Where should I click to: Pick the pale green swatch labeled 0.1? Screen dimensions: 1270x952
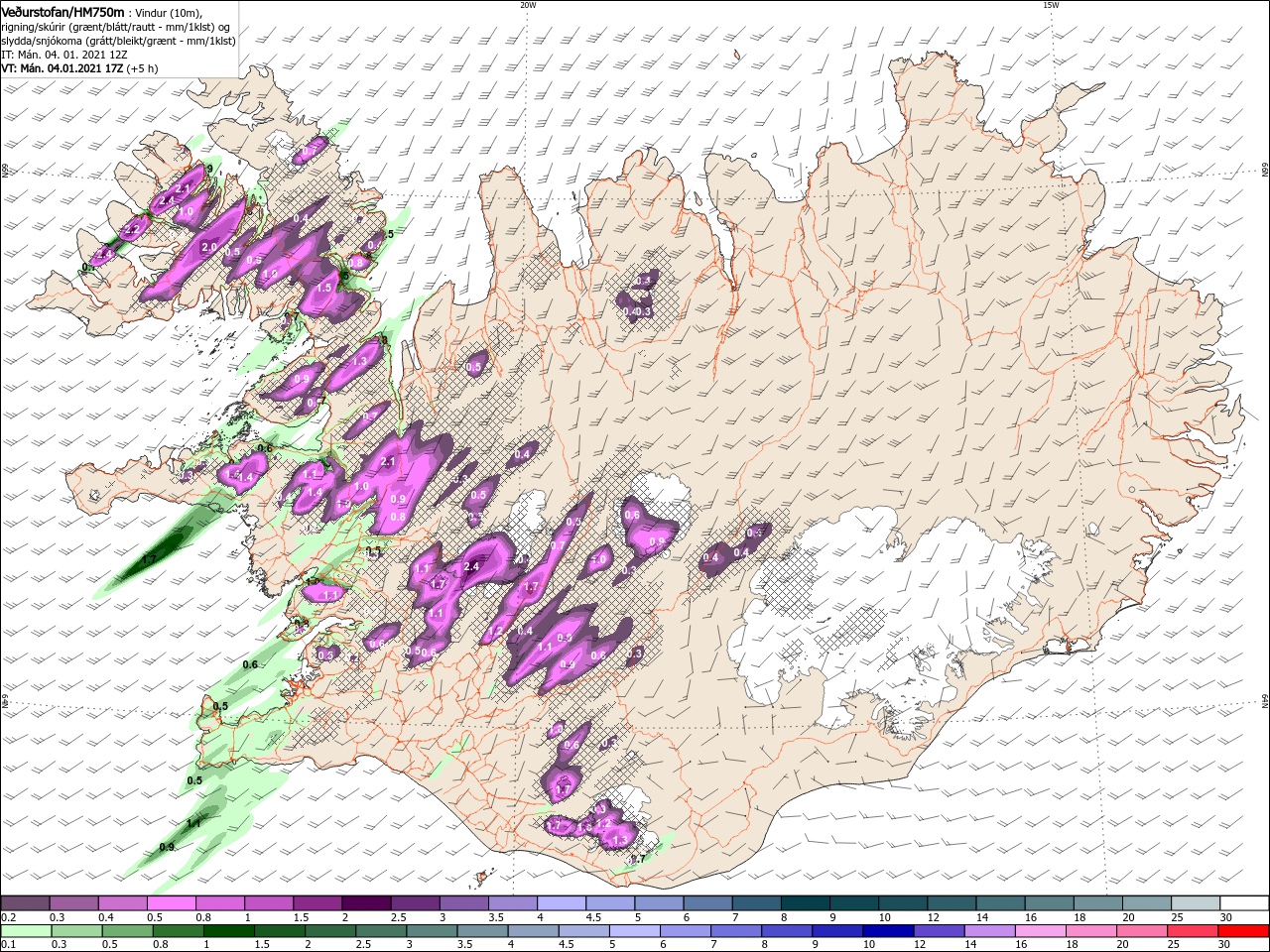(27, 931)
